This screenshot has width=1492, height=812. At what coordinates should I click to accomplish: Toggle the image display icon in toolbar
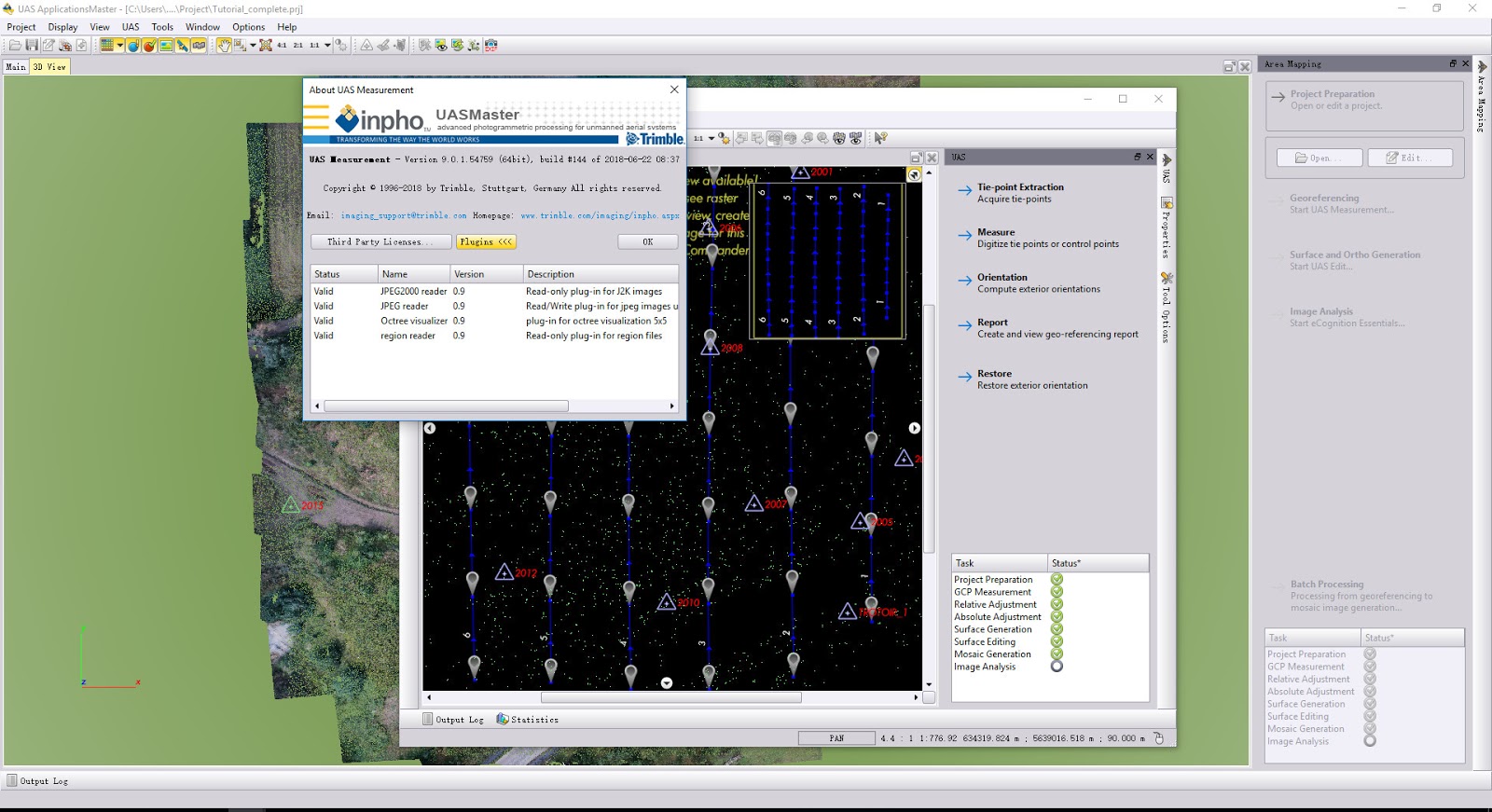coord(166,45)
